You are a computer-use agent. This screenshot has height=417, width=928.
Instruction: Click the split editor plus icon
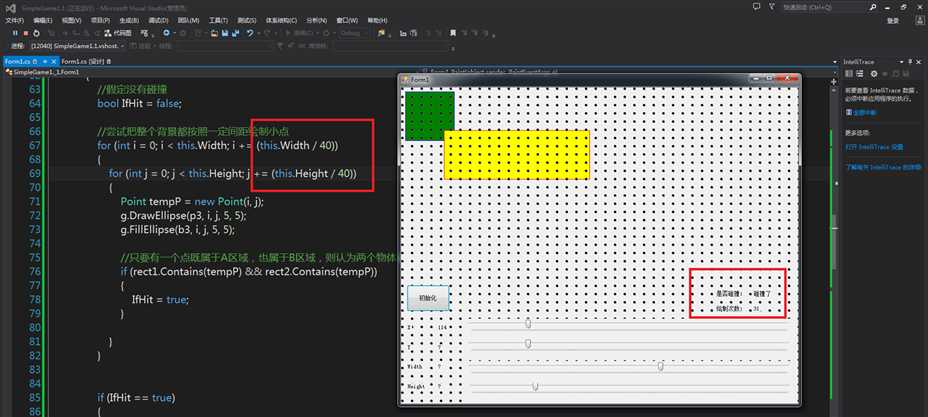(x=834, y=82)
